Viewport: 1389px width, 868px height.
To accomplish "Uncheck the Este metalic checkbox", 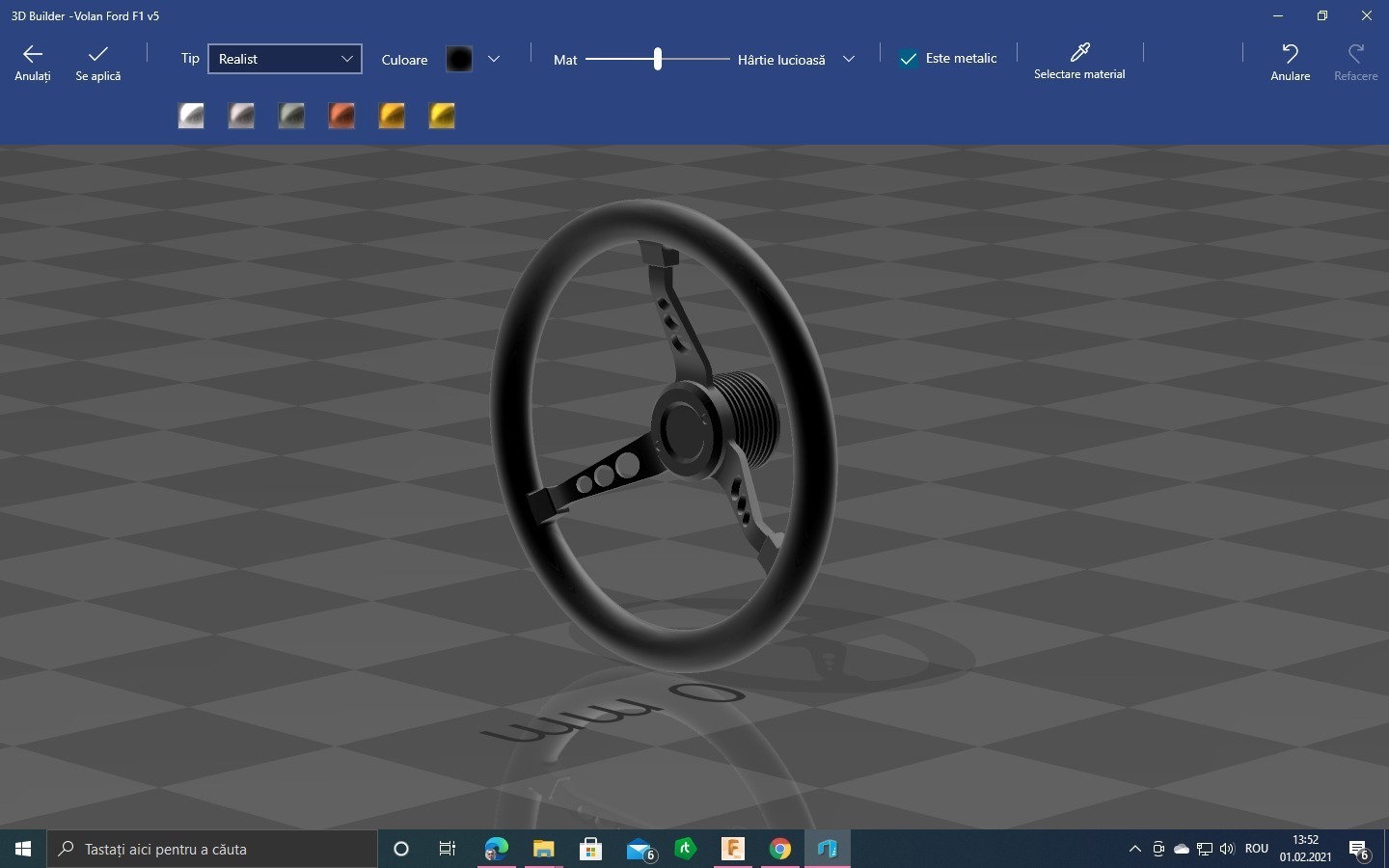I will click(909, 59).
